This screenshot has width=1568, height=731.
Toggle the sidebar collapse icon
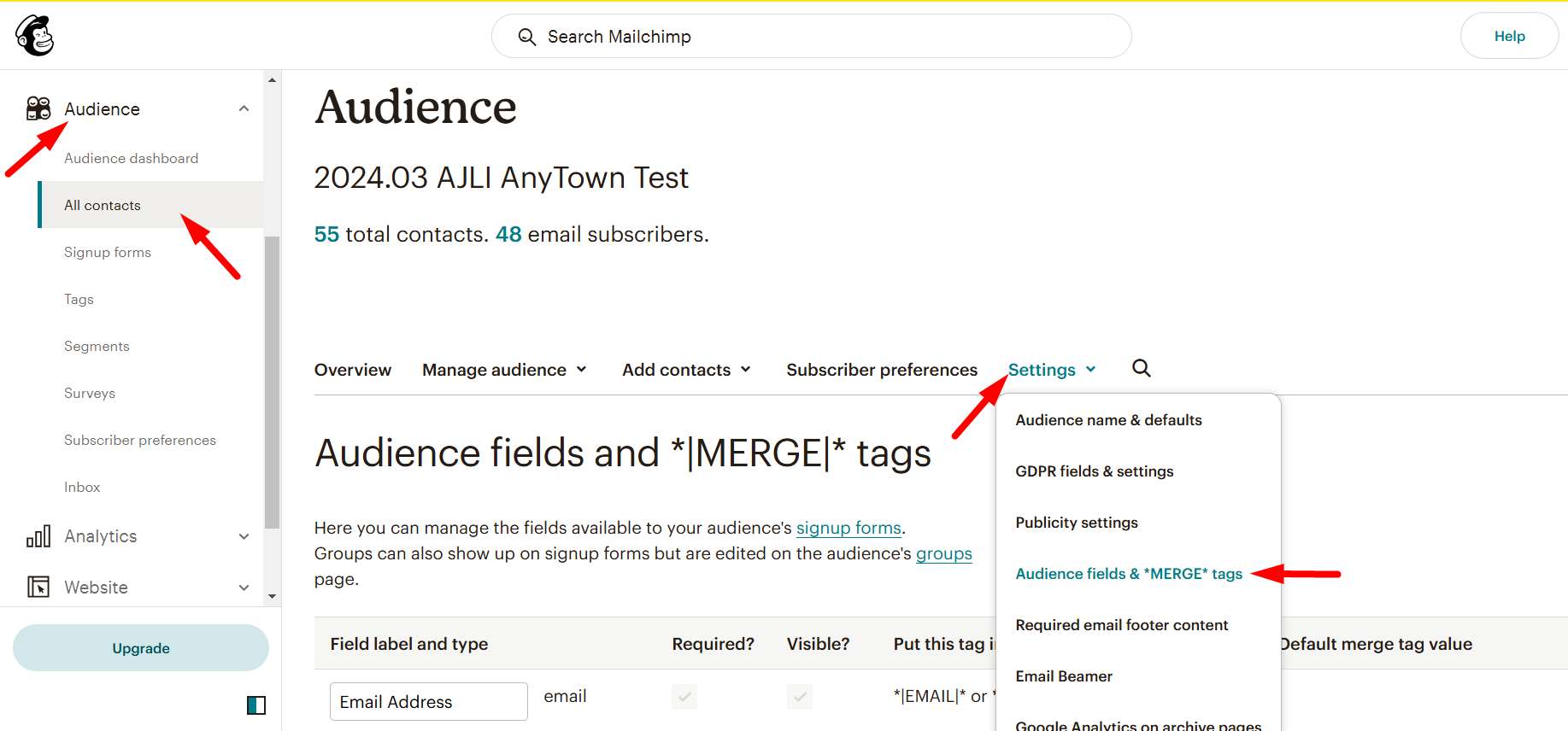click(x=256, y=705)
